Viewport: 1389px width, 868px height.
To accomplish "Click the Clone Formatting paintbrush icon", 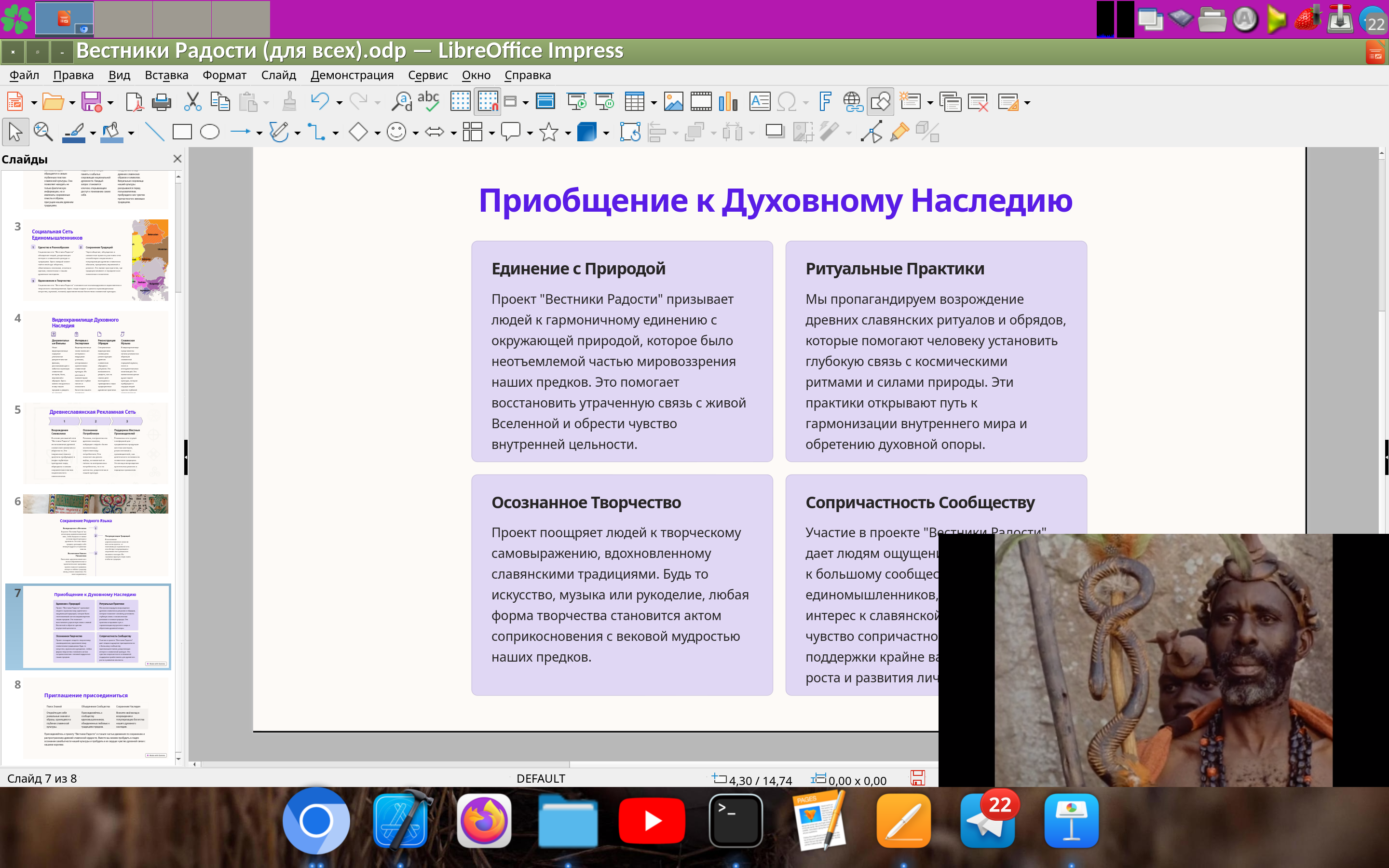I will 290,102.
